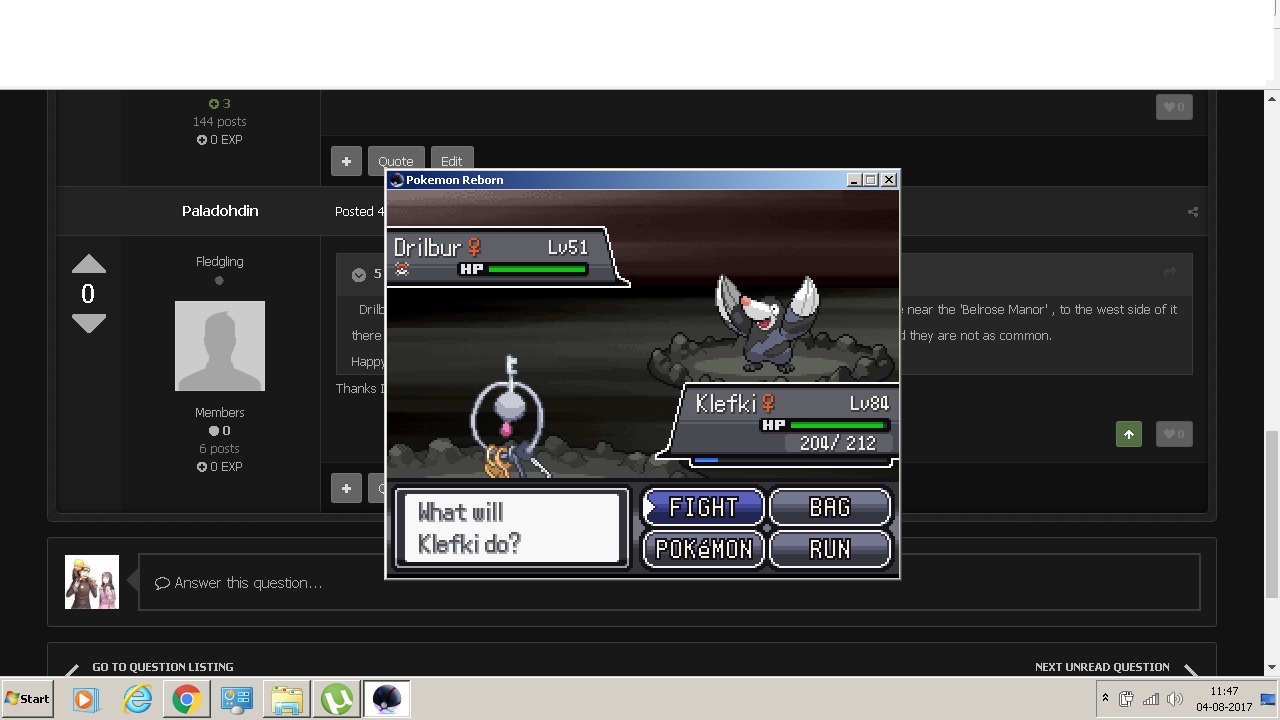Show hidden system tray icons
Viewport: 1280px width, 720px height.
click(x=1105, y=699)
